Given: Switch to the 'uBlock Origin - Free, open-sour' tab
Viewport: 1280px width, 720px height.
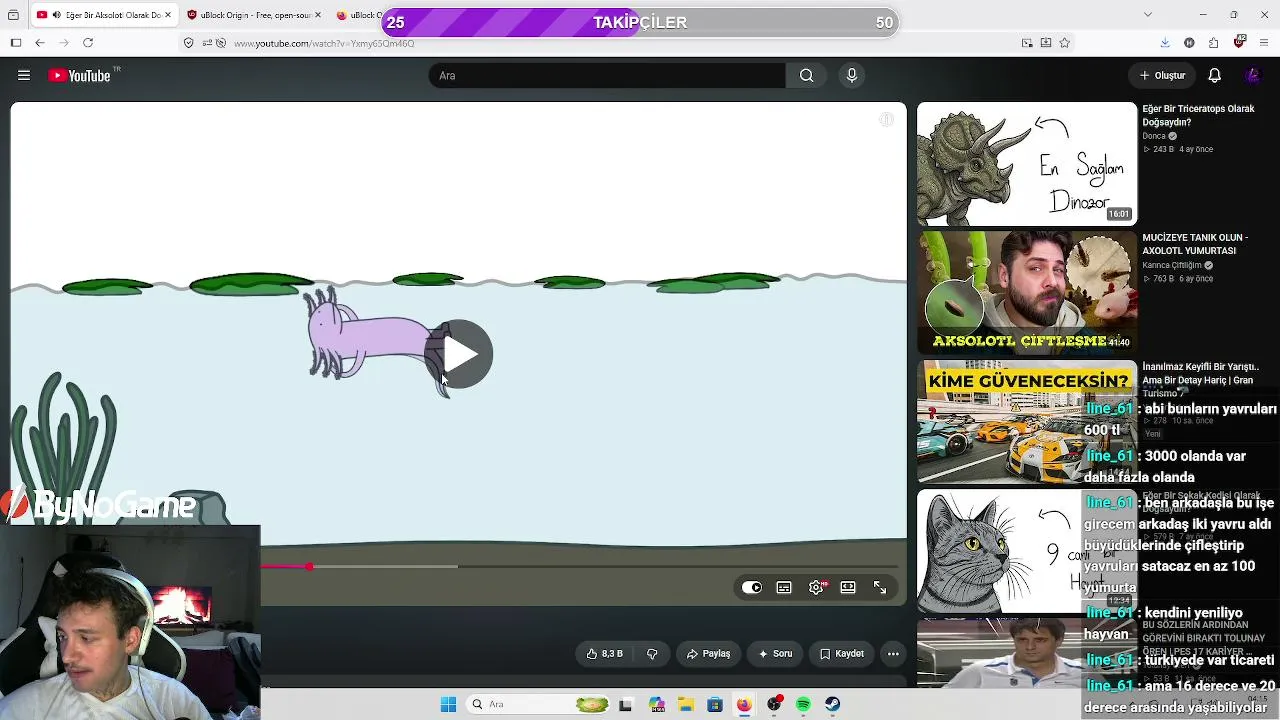Looking at the screenshot, I should [255, 15].
